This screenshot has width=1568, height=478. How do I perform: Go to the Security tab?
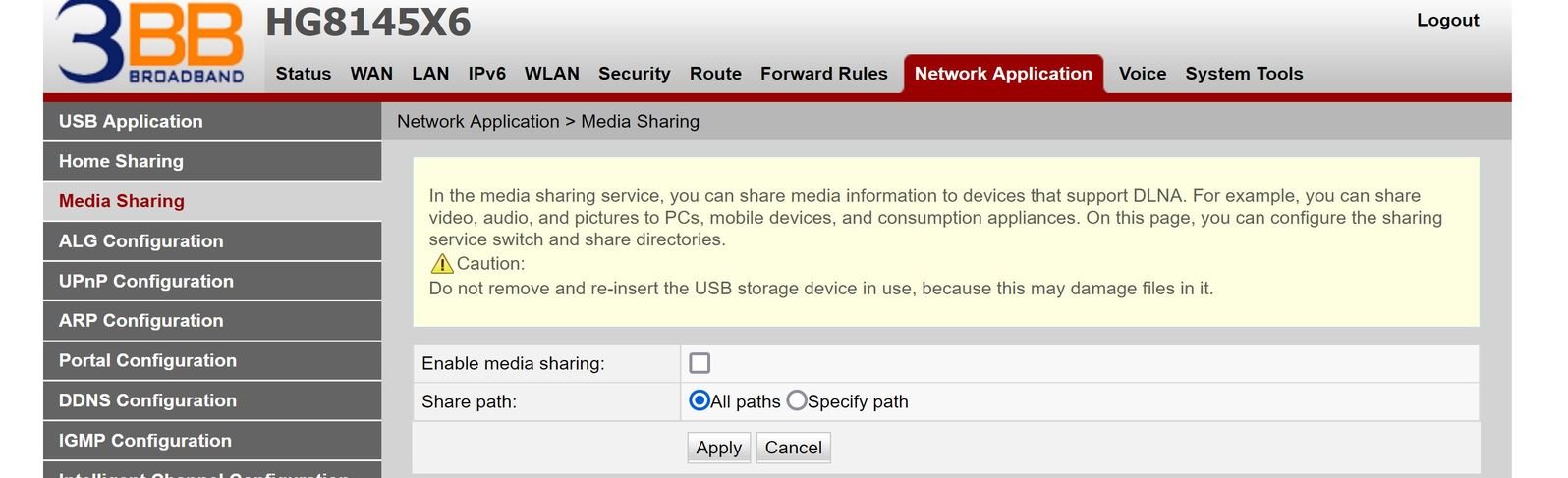coord(635,74)
